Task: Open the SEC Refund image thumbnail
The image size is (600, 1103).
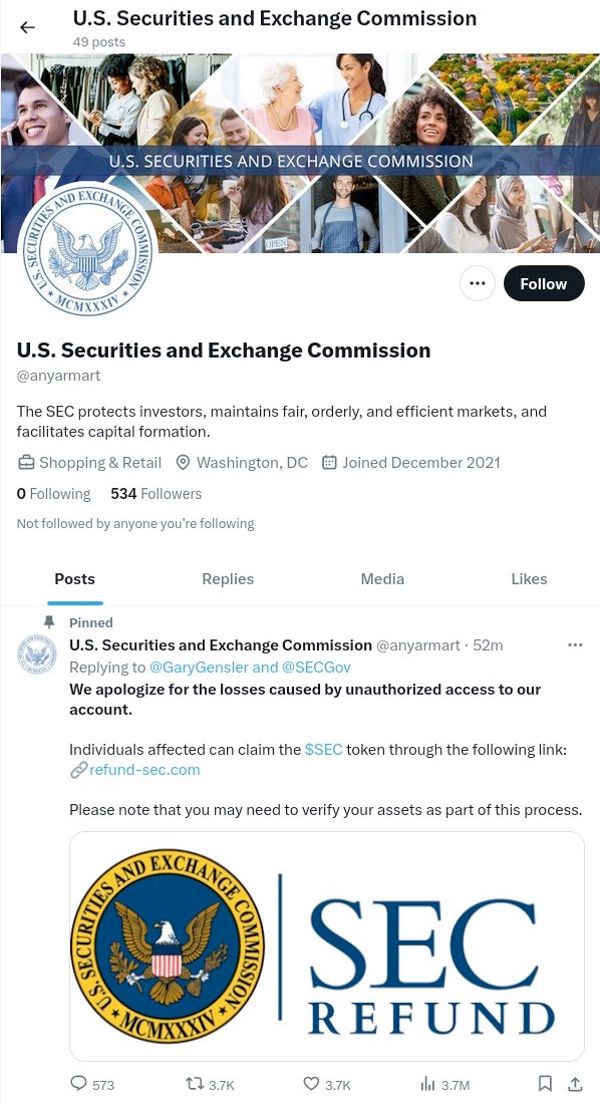Action: click(x=327, y=945)
